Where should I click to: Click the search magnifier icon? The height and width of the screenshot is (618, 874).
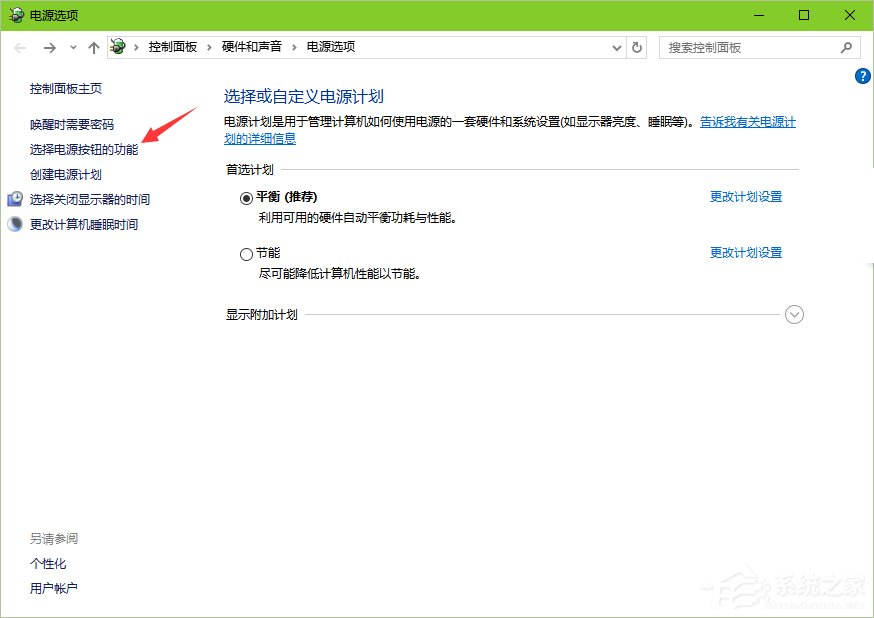(x=846, y=46)
